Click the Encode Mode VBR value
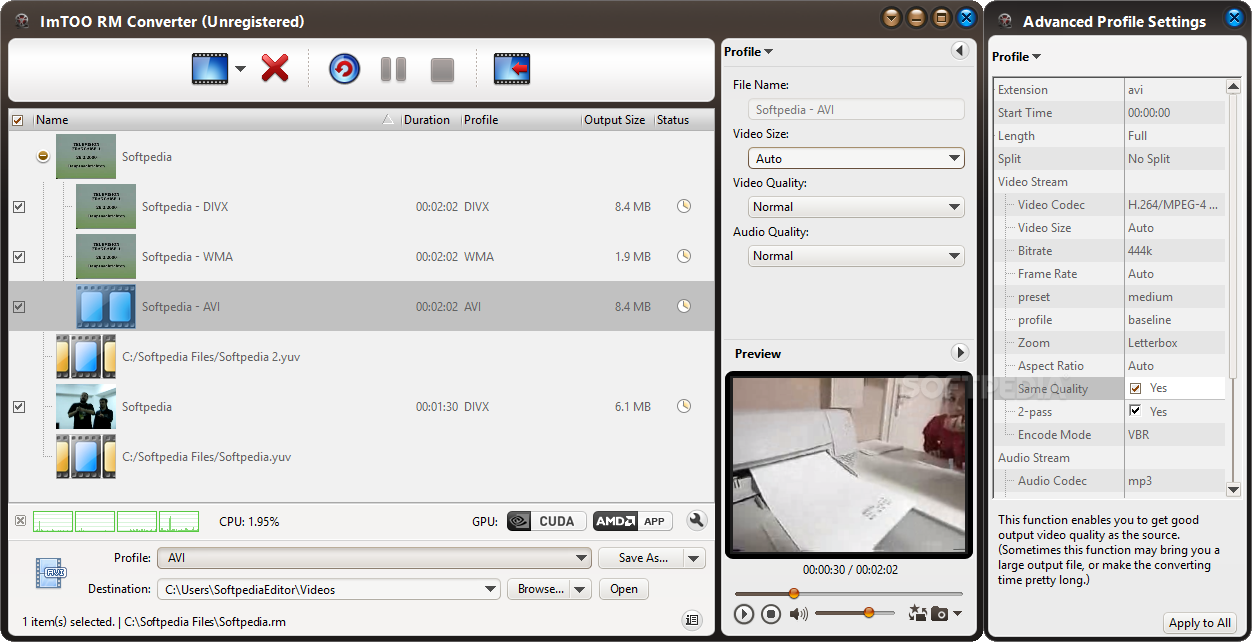Viewport: 1252px width, 642px height. [1174, 435]
